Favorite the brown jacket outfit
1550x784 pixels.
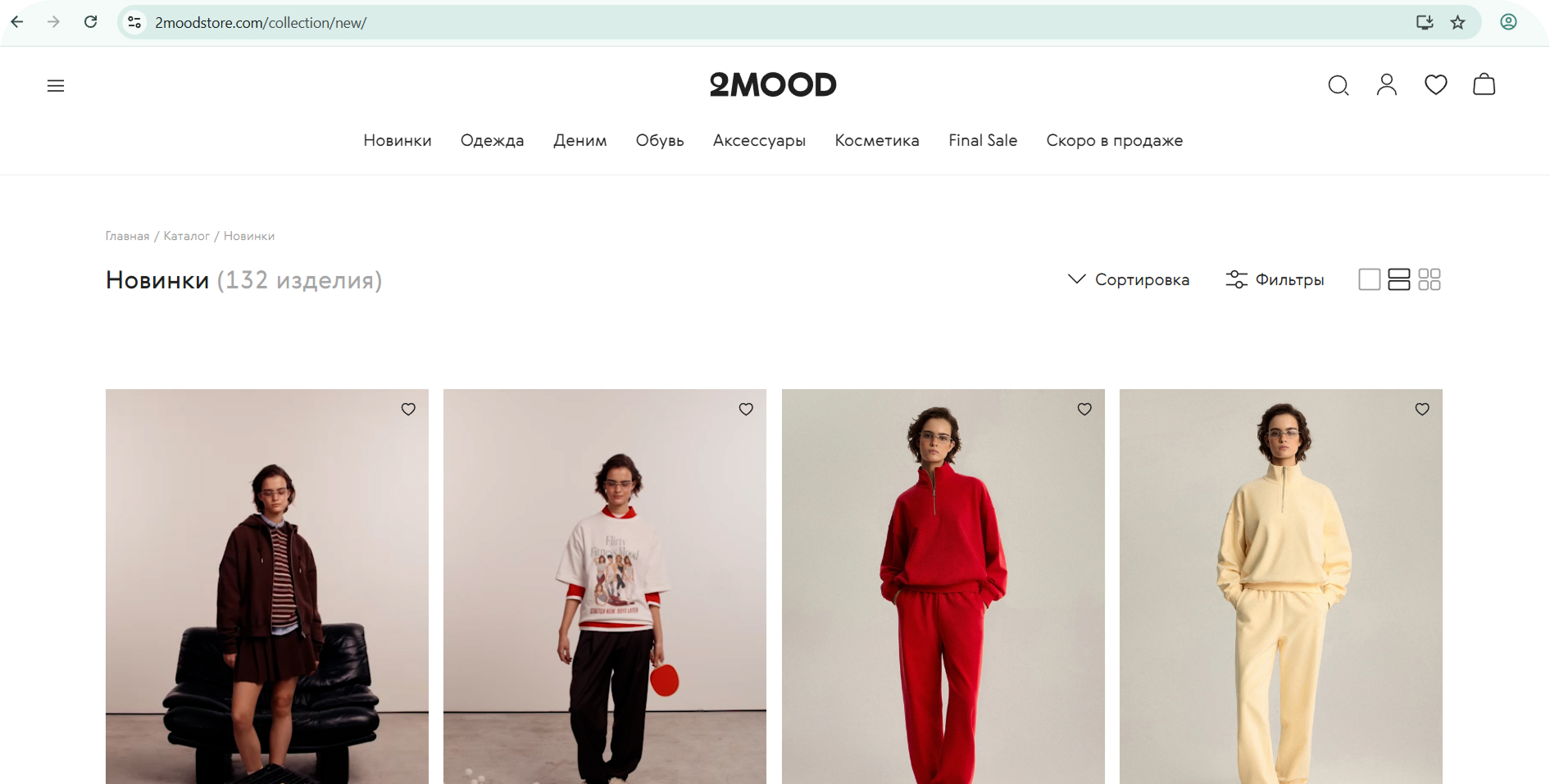click(x=408, y=409)
